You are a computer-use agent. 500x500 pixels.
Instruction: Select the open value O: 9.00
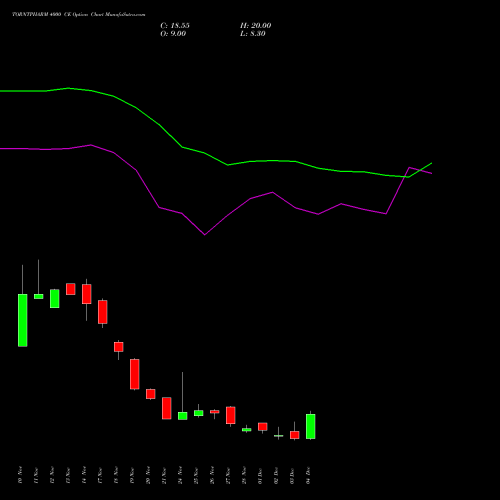click(x=173, y=34)
